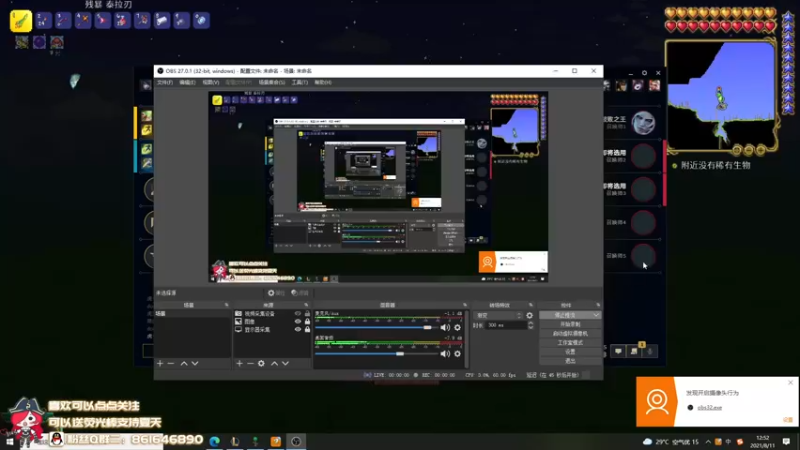This screenshot has height=450, width=800.
Task: Open source properties gear in sources toolbar
Action: pyautogui.click(x=261, y=363)
